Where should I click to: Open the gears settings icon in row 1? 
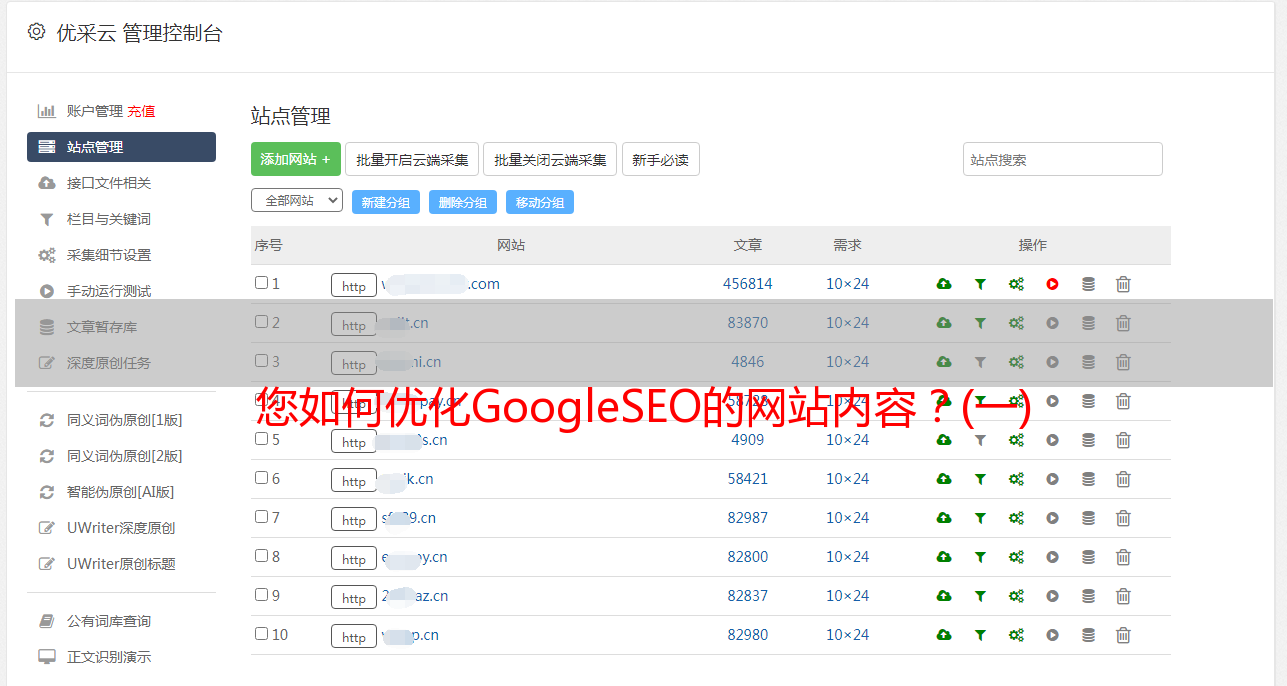click(x=1016, y=284)
